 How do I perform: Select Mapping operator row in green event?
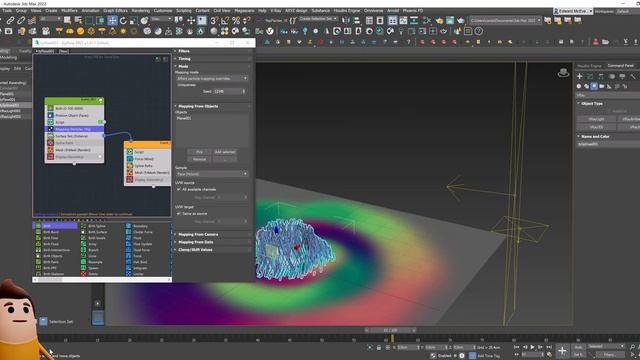(x=74, y=129)
